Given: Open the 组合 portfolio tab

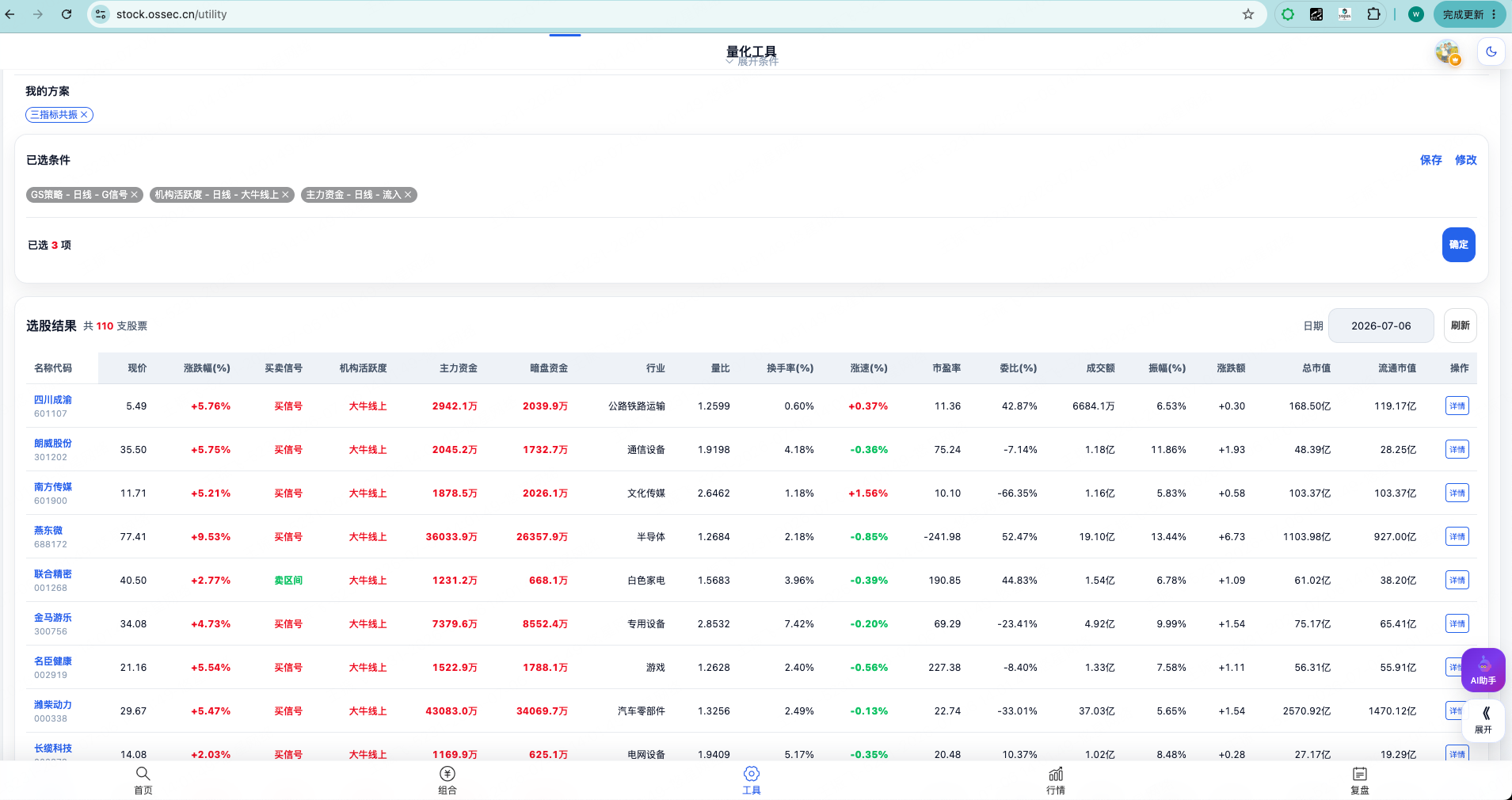Looking at the screenshot, I should click(448, 780).
